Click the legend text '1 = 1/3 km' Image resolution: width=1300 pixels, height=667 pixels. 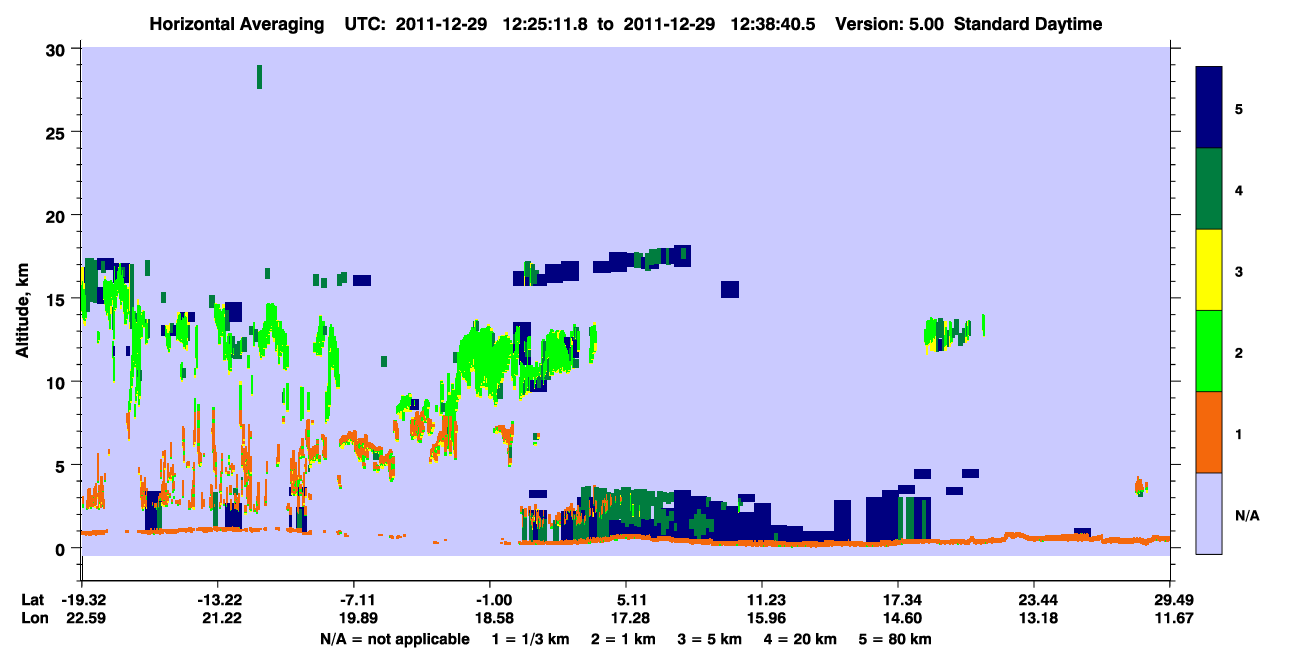click(531, 639)
